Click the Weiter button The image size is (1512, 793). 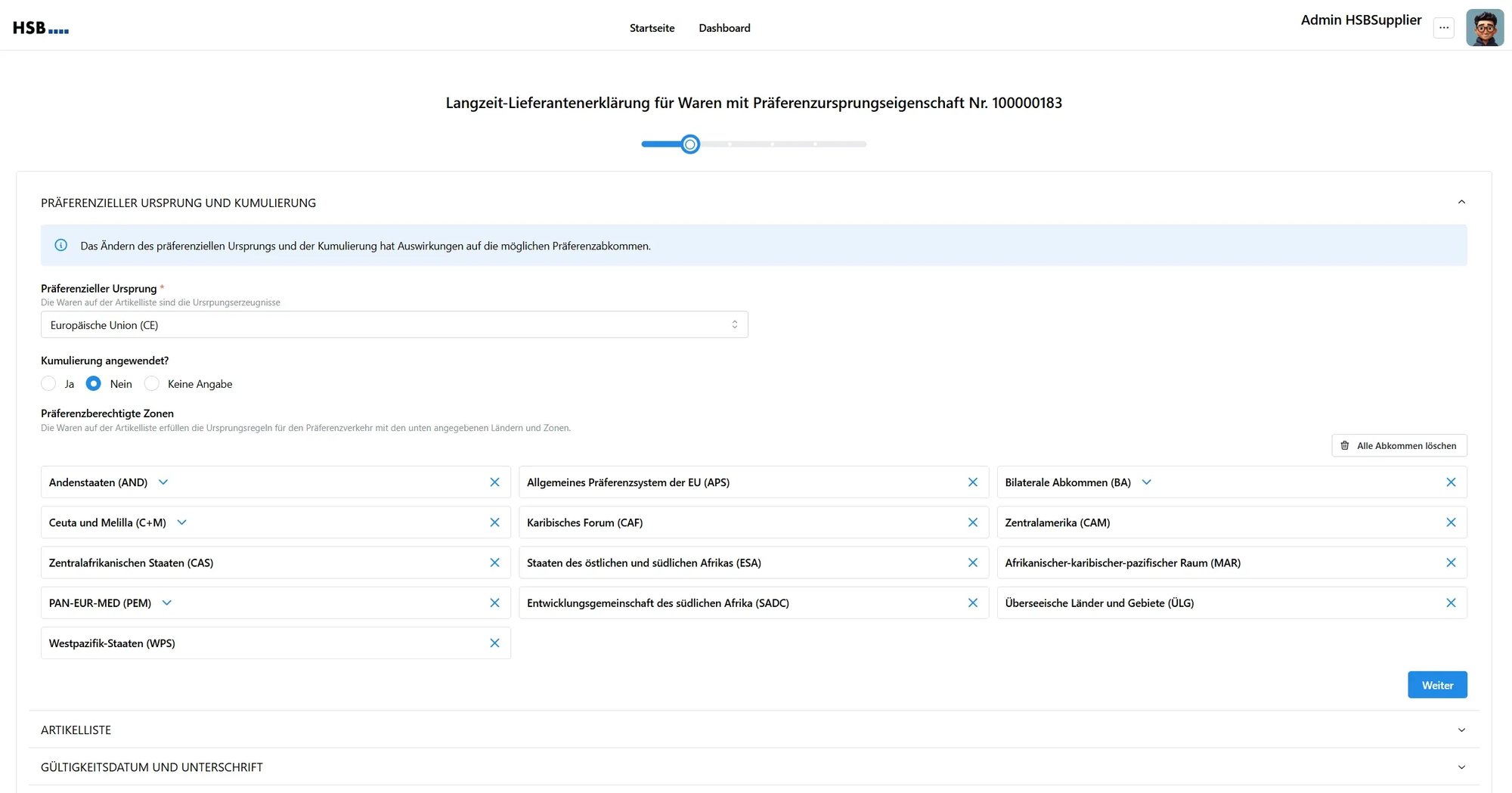pyautogui.click(x=1437, y=684)
